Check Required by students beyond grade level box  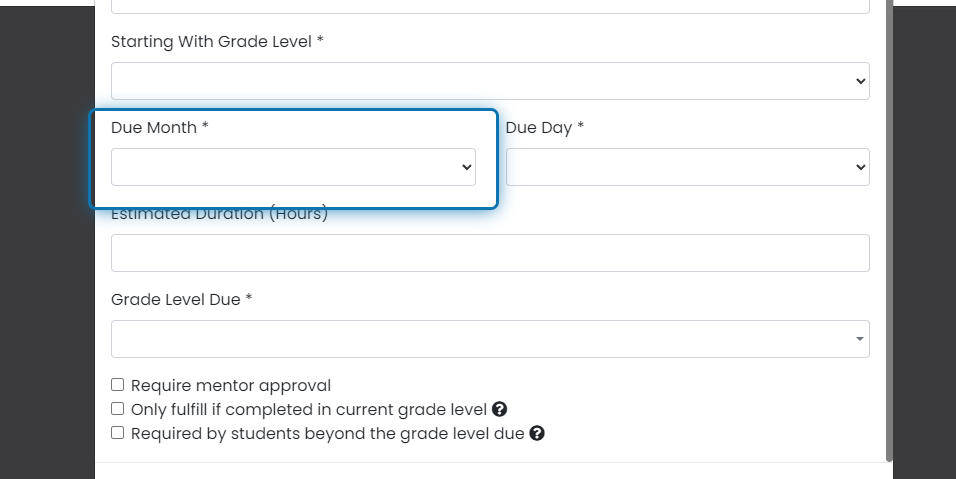(x=118, y=433)
